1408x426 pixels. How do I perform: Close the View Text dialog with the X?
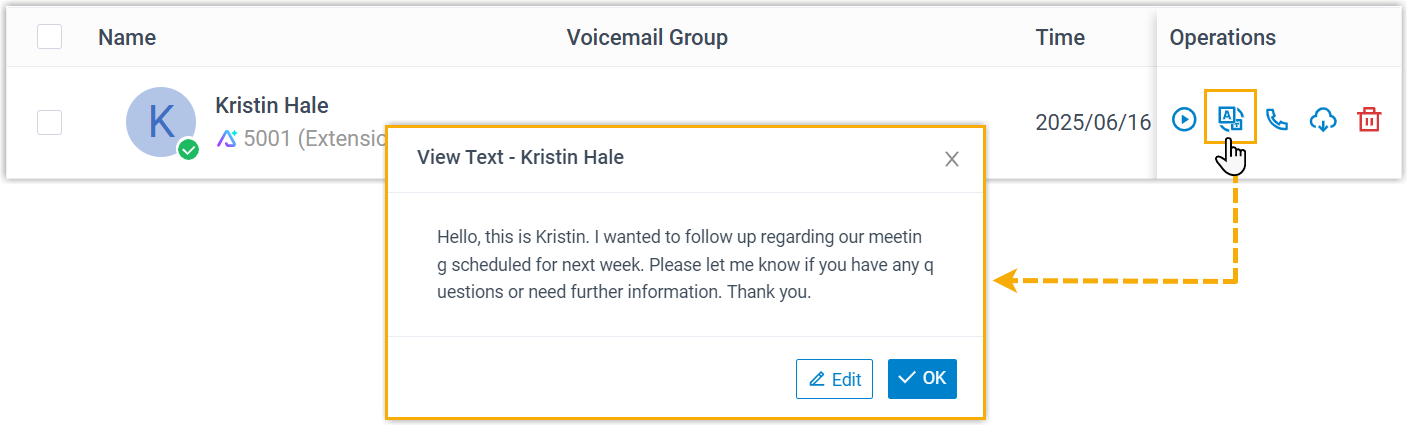click(952, 159)
